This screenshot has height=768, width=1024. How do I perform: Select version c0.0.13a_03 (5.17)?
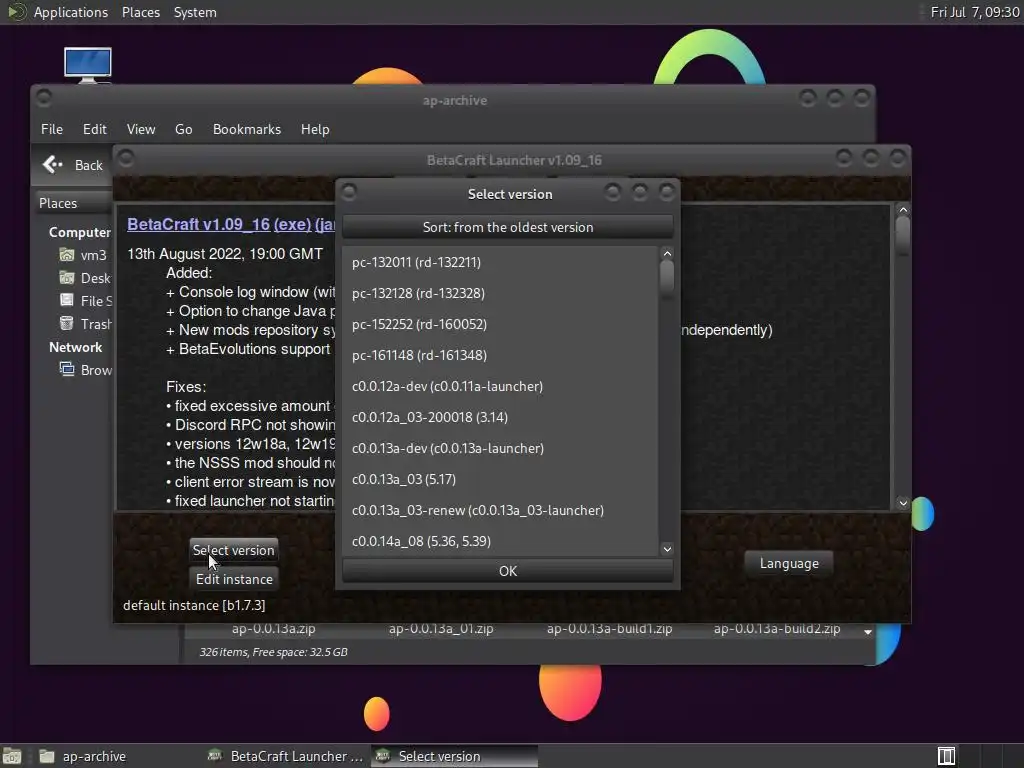click(x=500, y=479)
